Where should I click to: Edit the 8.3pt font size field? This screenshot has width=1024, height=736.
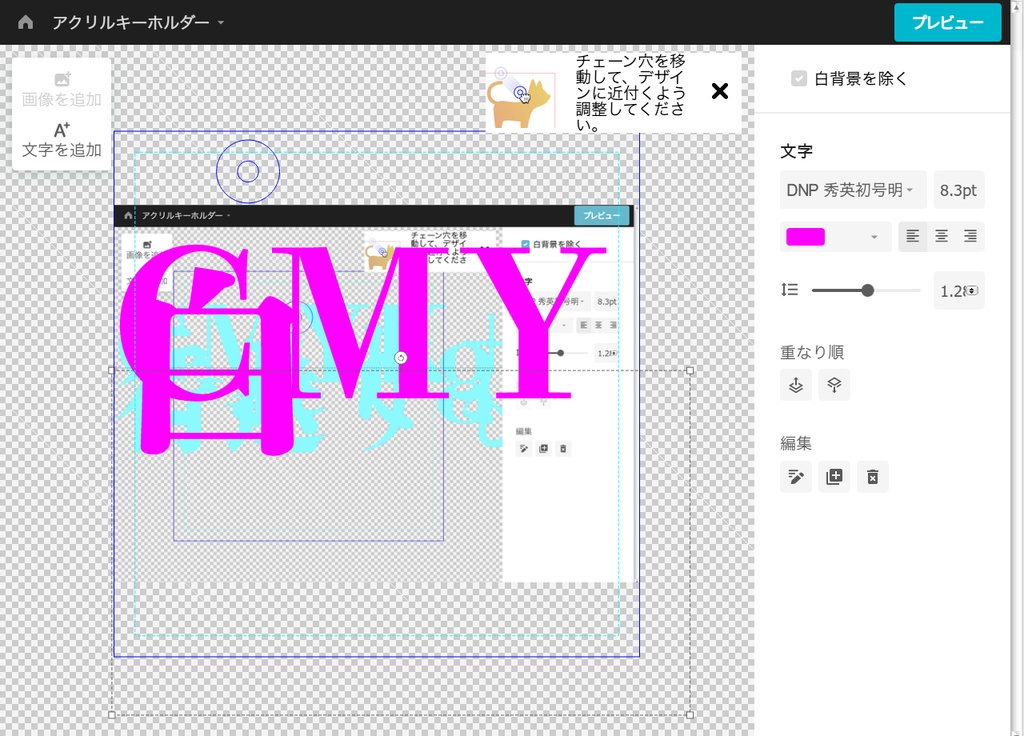coord(958,190)
